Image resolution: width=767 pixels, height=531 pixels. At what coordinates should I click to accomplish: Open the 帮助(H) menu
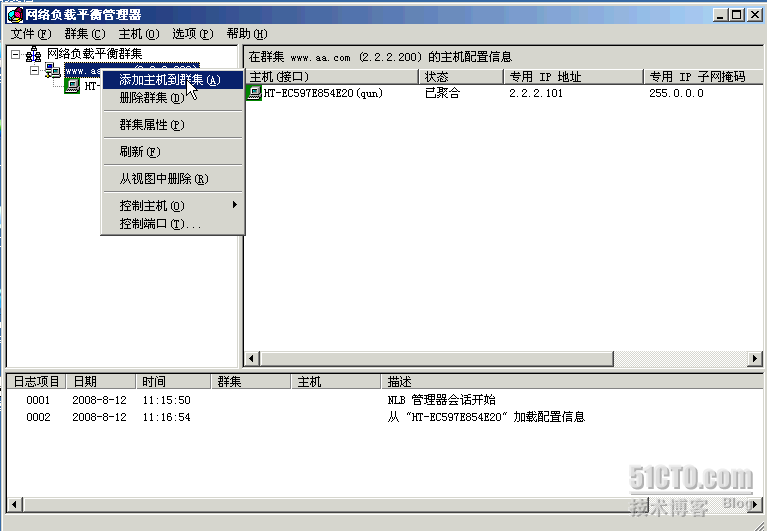(247, 34)
